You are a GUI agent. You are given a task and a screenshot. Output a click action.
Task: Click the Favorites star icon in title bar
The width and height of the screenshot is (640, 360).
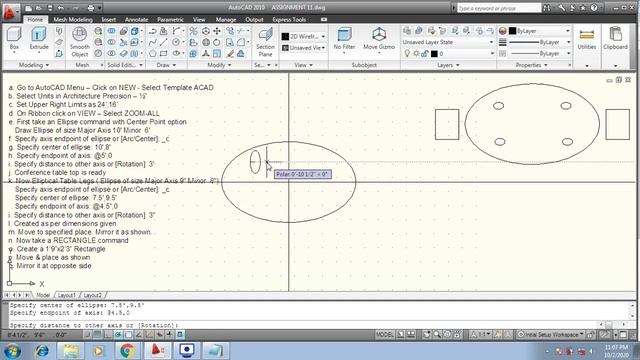pos(583,8)
